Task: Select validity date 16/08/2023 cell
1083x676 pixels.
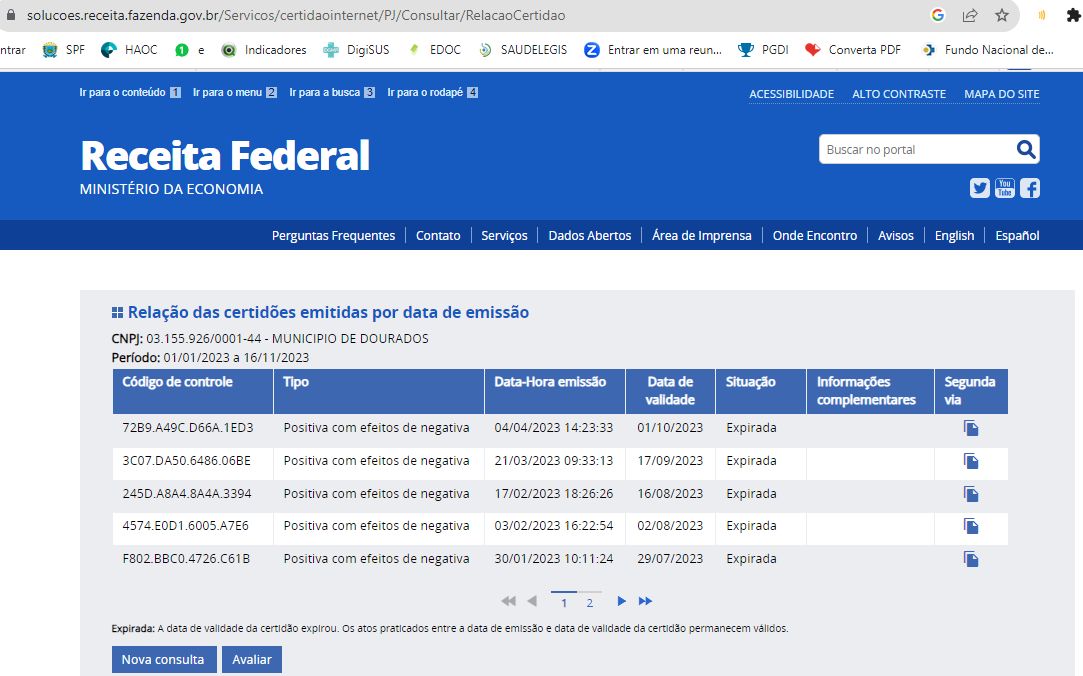Action: (670, 494)
